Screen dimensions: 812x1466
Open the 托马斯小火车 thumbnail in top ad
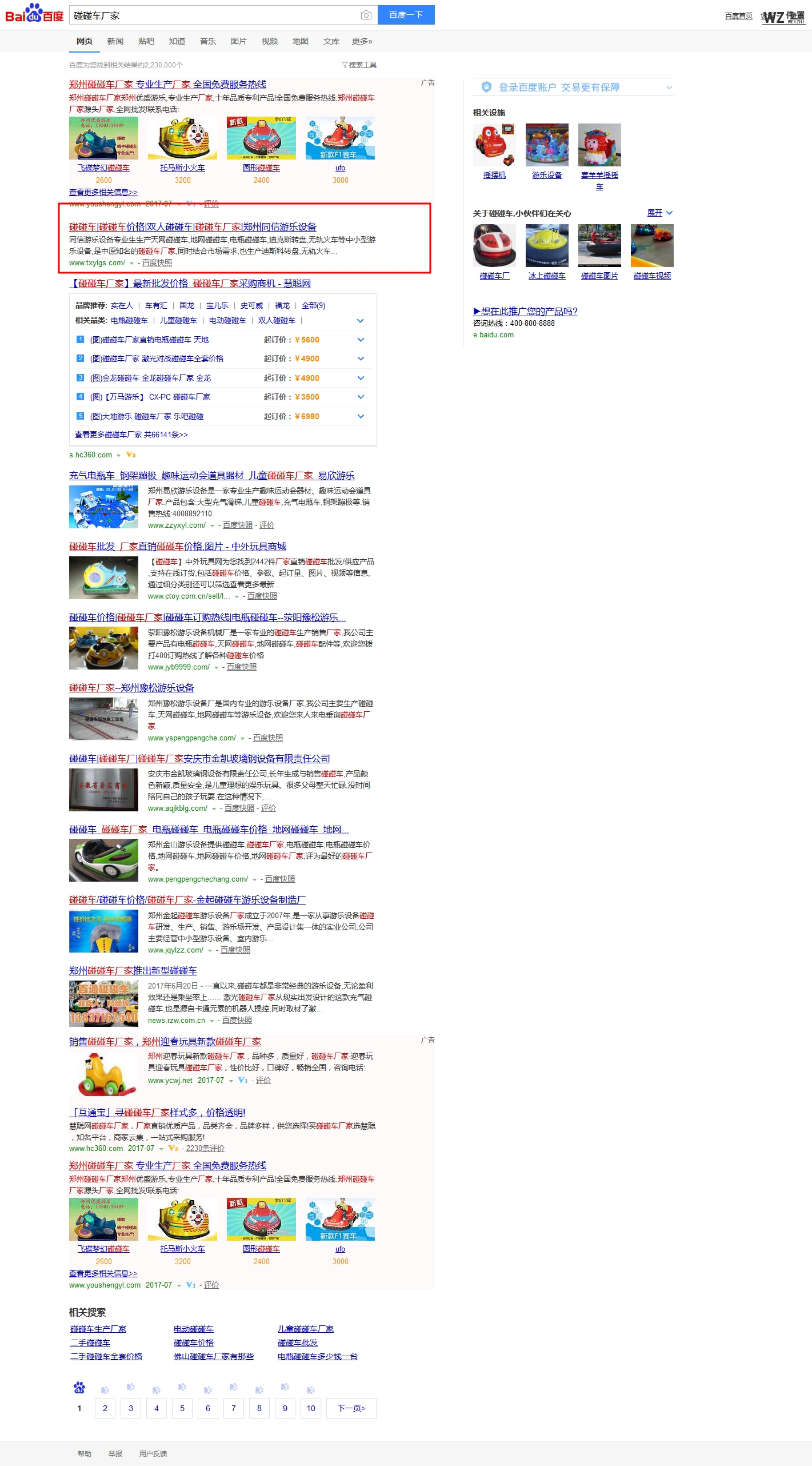182,138
